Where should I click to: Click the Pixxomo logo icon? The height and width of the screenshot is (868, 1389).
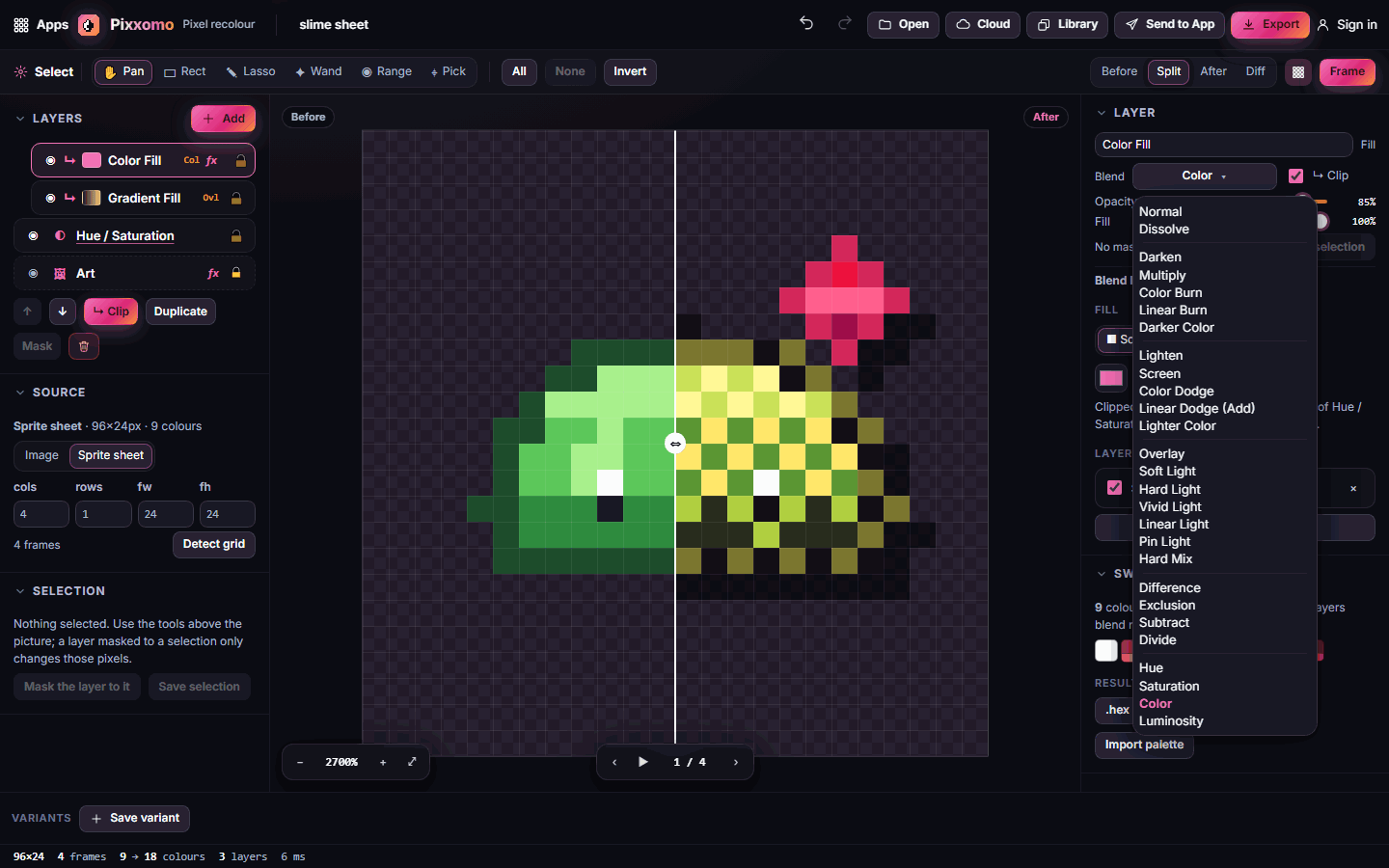89,25
